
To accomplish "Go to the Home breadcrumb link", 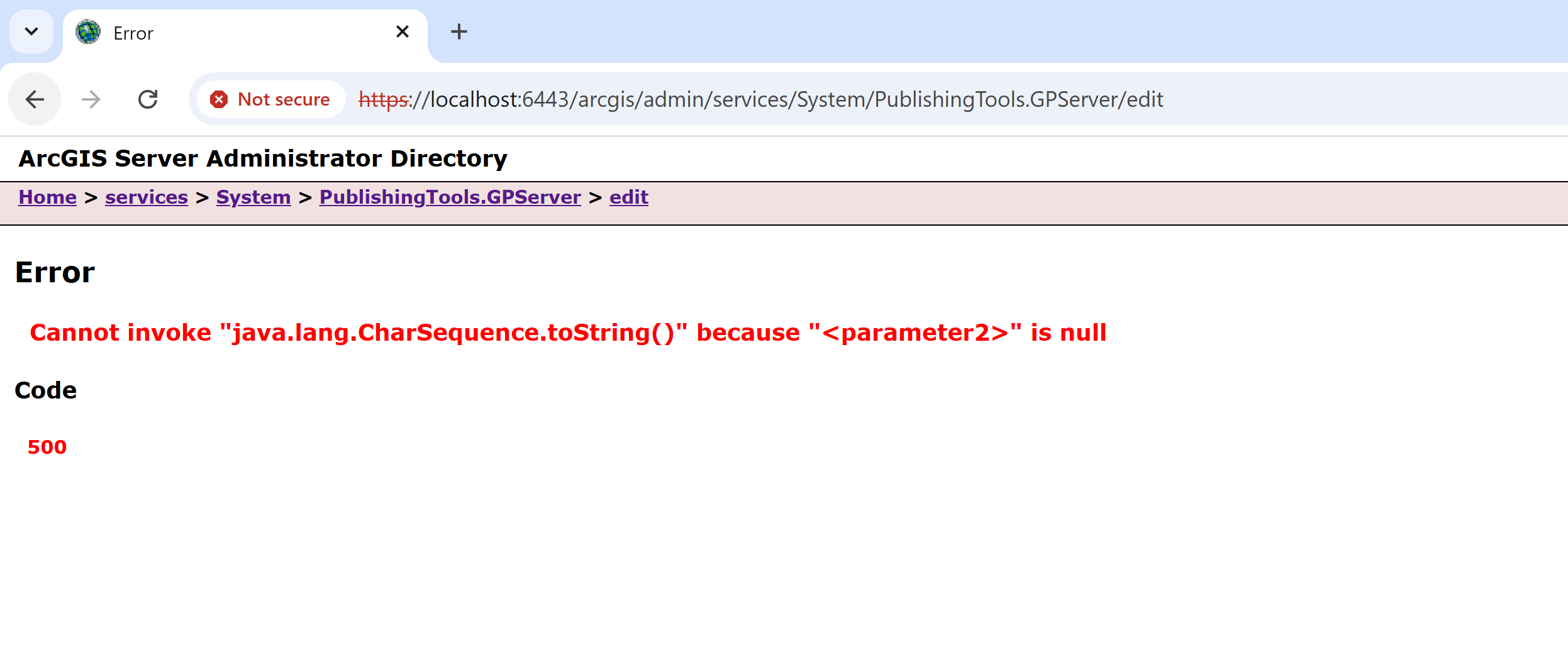I will (47, 197).
